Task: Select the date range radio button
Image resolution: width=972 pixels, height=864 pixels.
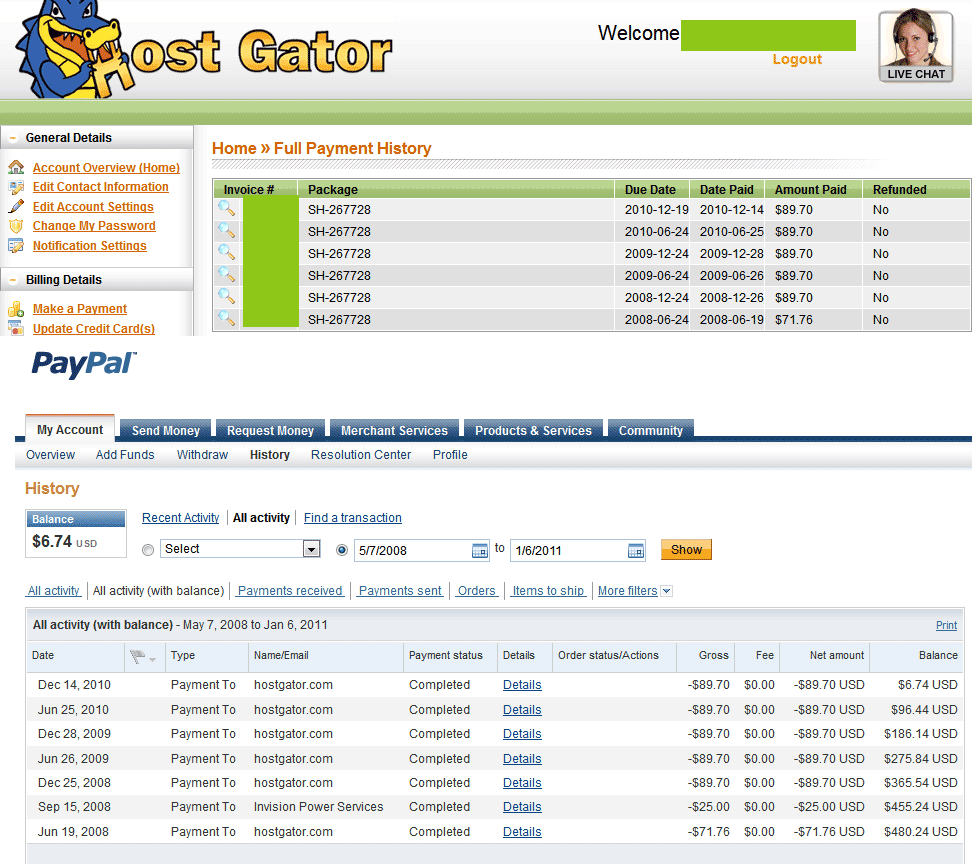Action: coord(342,550)
